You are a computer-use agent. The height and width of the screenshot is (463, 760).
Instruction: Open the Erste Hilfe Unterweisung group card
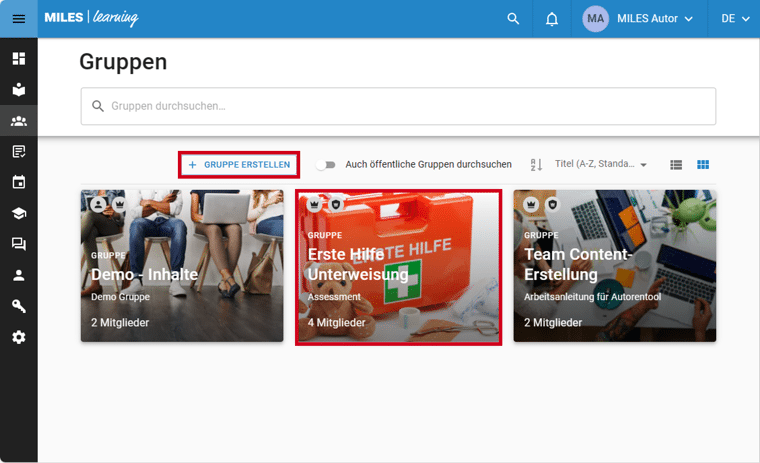tap(399, 267)
